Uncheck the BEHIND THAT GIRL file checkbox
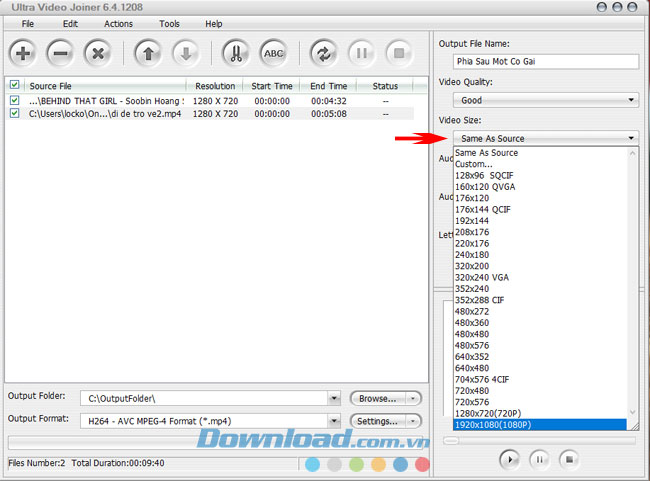650x481 pixels. (x=14, y=100)
